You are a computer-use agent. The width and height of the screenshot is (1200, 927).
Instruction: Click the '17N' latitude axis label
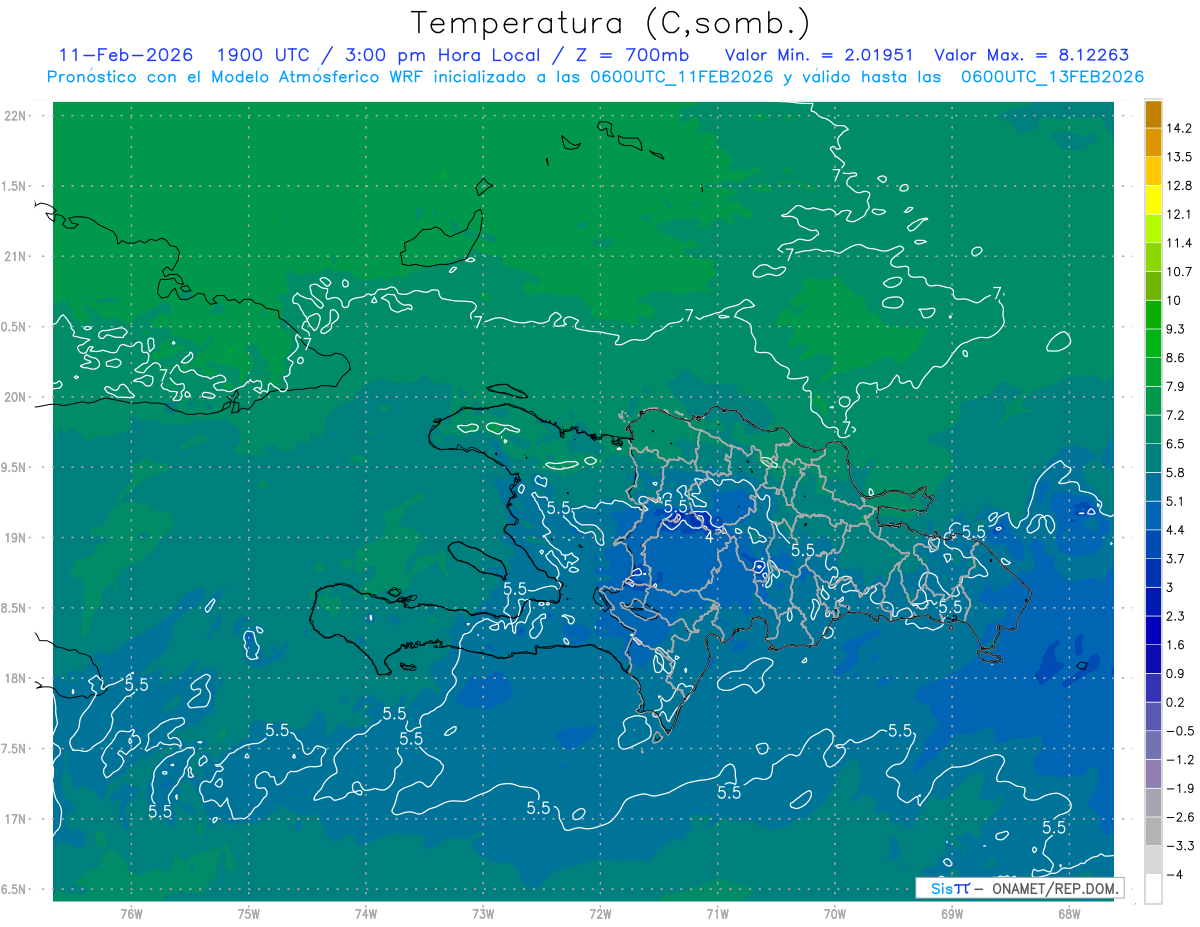click(x=16, y=819)
